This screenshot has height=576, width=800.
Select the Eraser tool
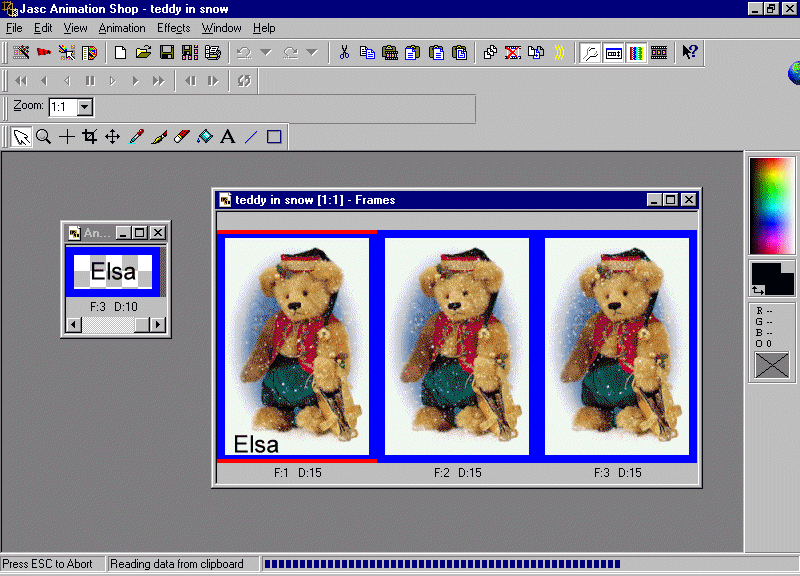pyautogui.click(x=181, y=137)
